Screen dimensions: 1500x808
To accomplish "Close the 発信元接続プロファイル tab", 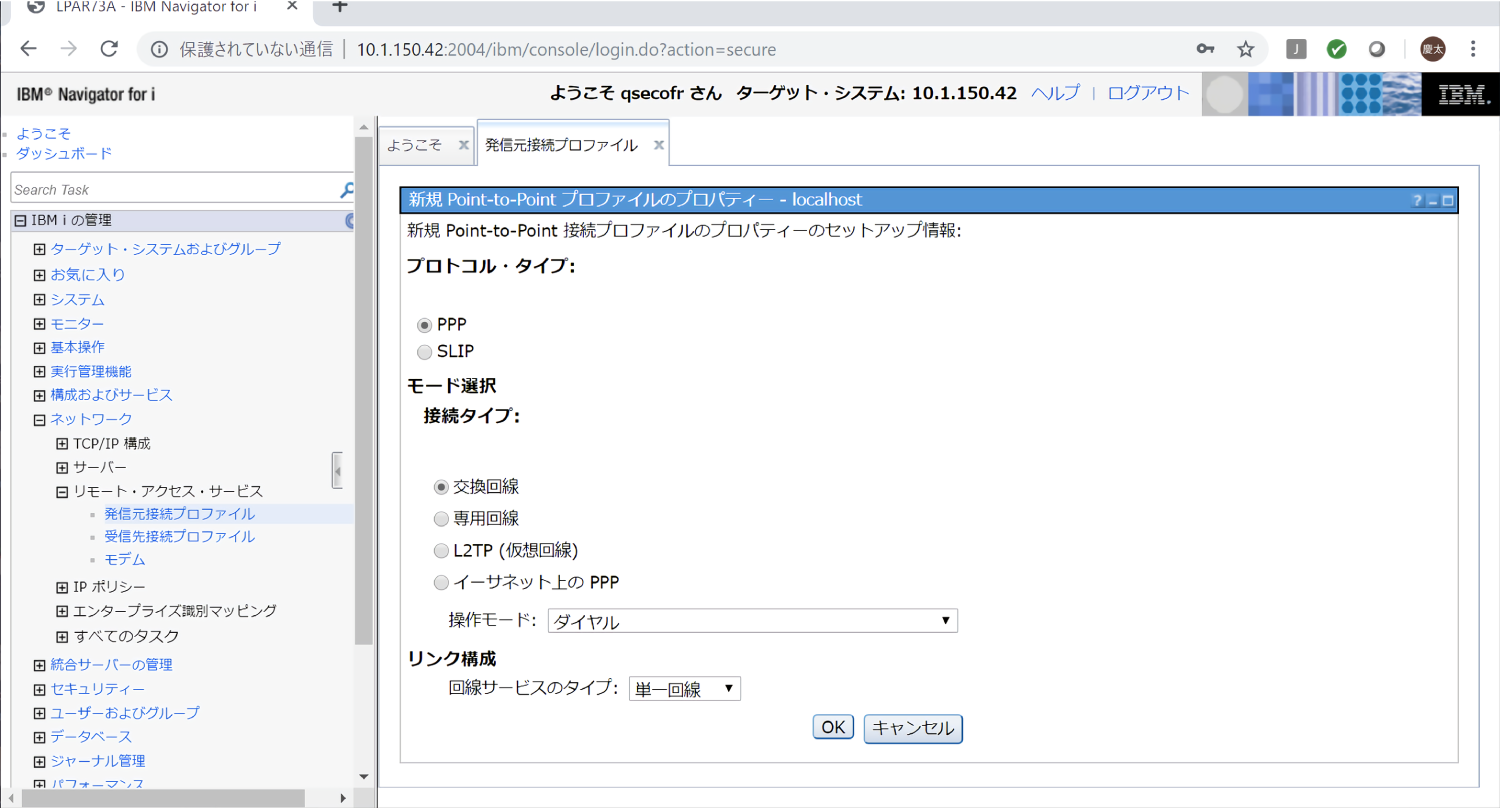I will tap(658, 145).
